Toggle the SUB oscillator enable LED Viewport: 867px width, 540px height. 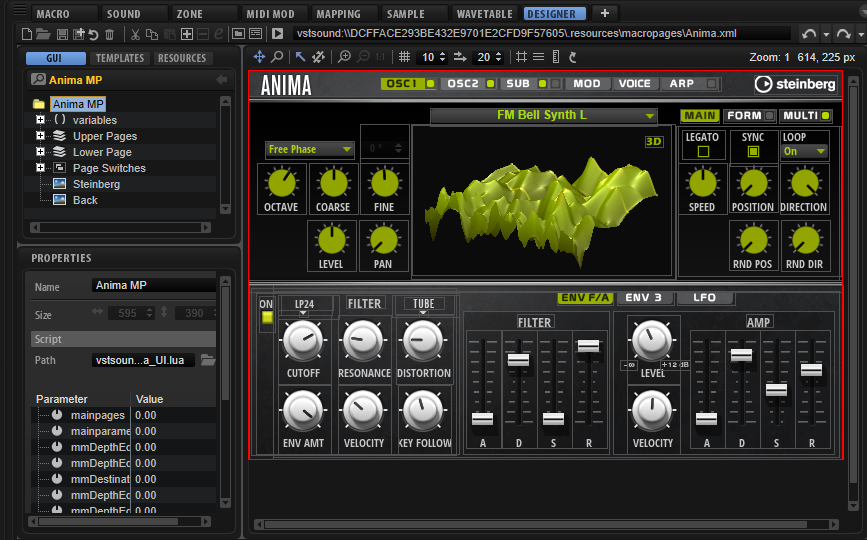[542, 84]
